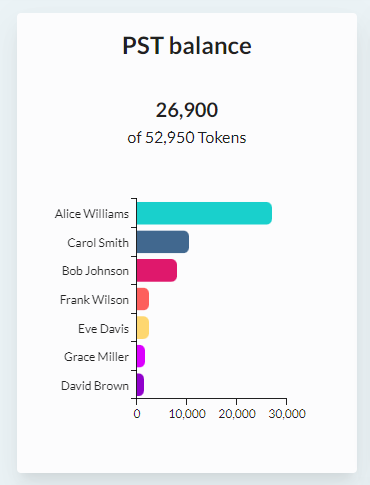Click the PST balance heading

click(187, 46)
